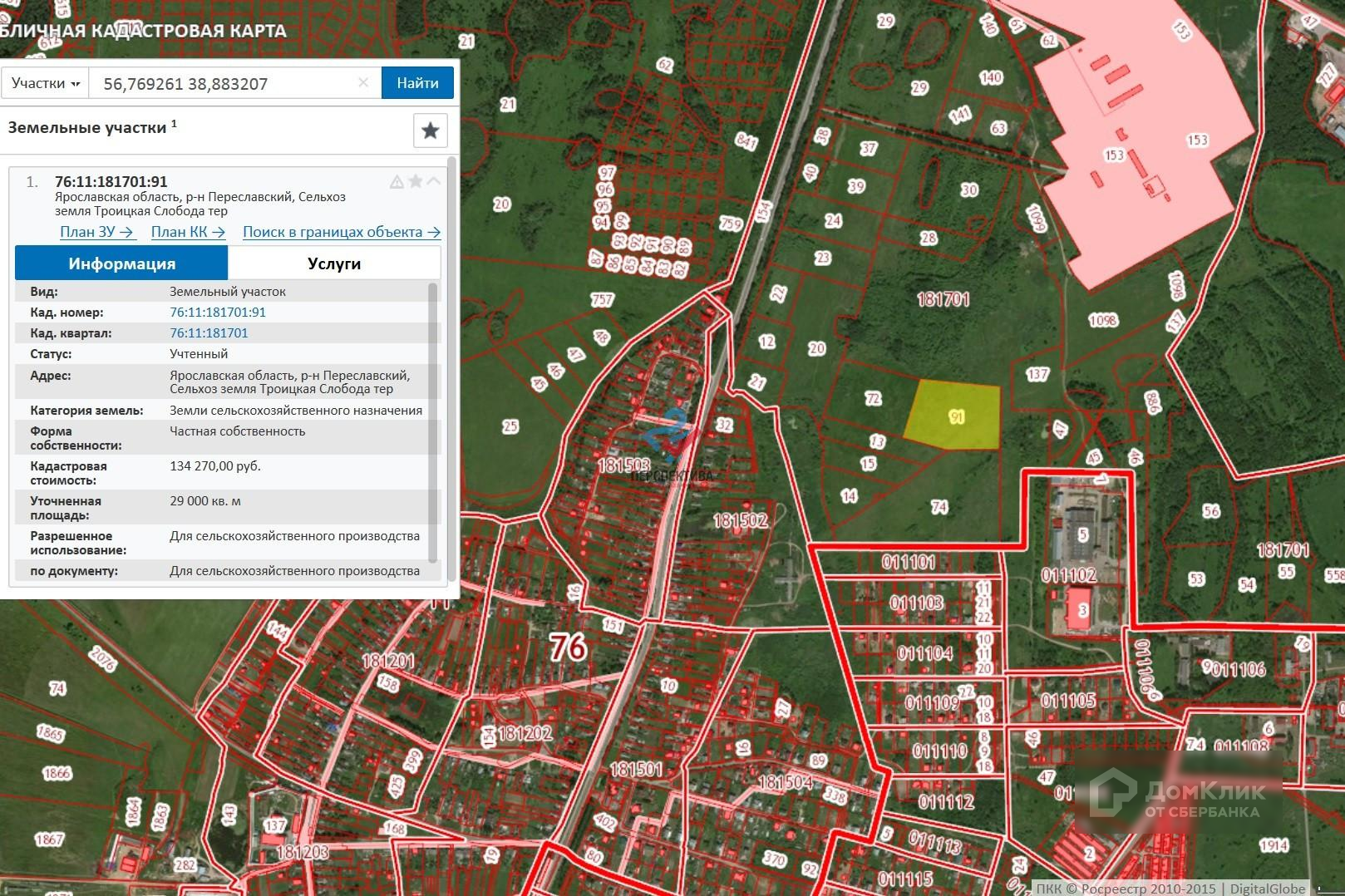Click the info table scrollbar

click(x=432, y=416)
